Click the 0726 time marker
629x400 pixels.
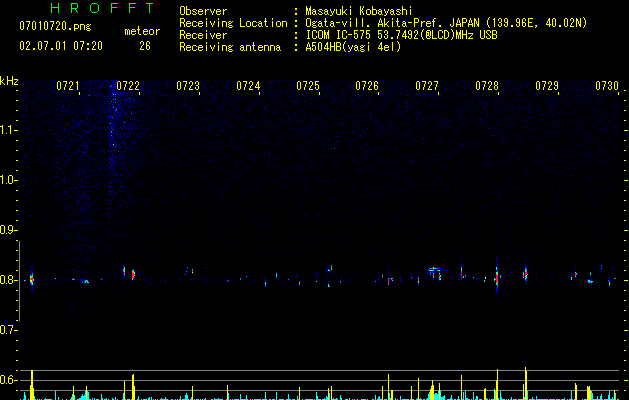(x=367, y=86)
